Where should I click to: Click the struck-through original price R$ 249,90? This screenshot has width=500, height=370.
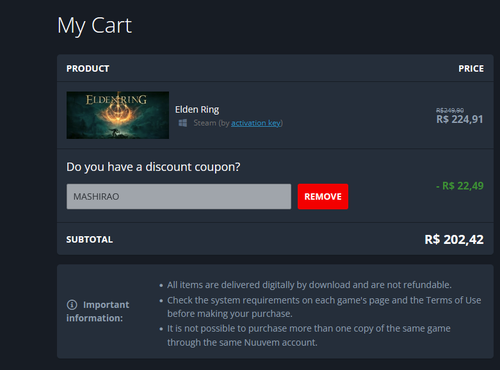coord(450,110)
